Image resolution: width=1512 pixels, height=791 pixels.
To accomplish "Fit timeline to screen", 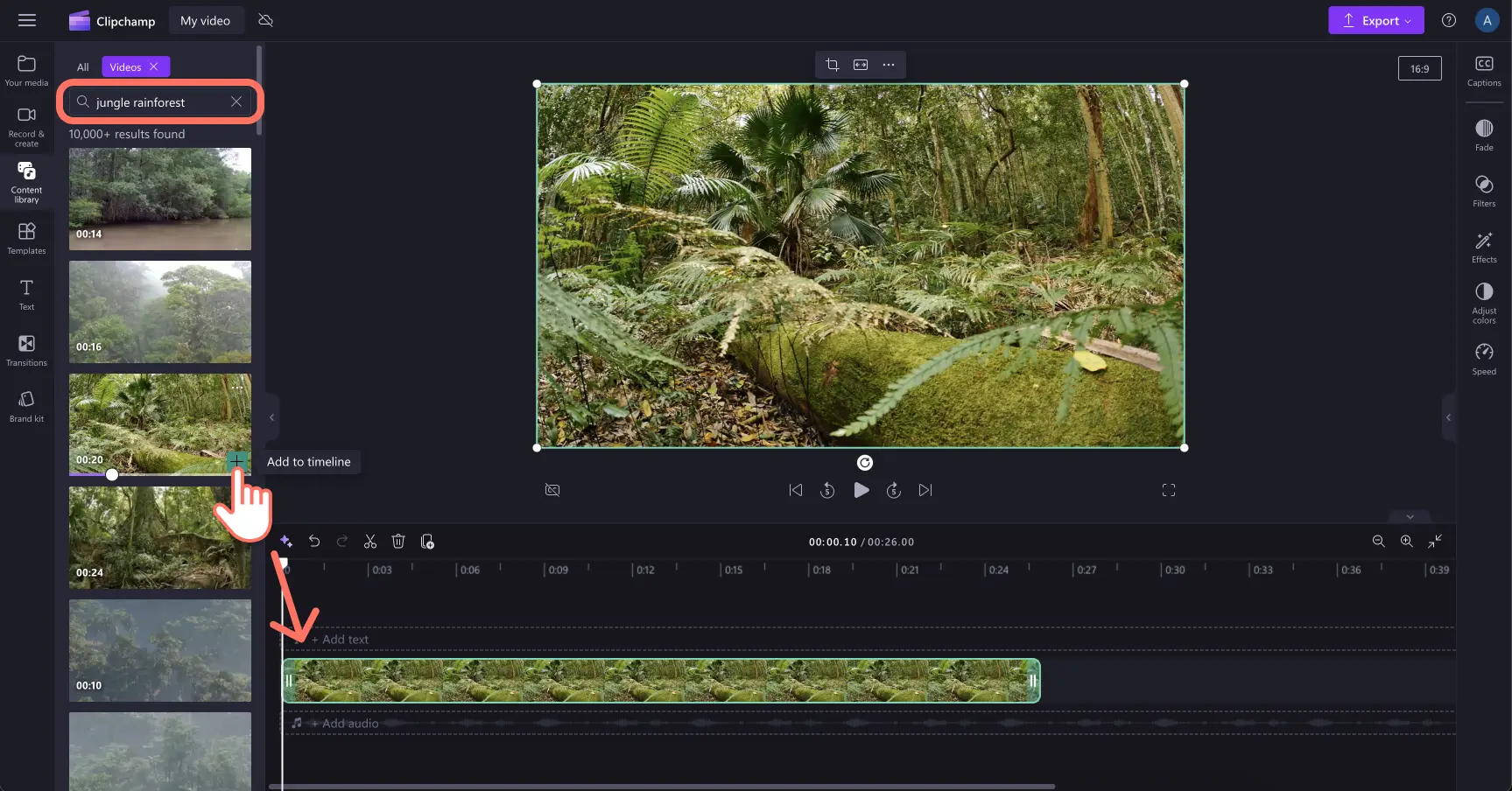I will click(1435, 542).
